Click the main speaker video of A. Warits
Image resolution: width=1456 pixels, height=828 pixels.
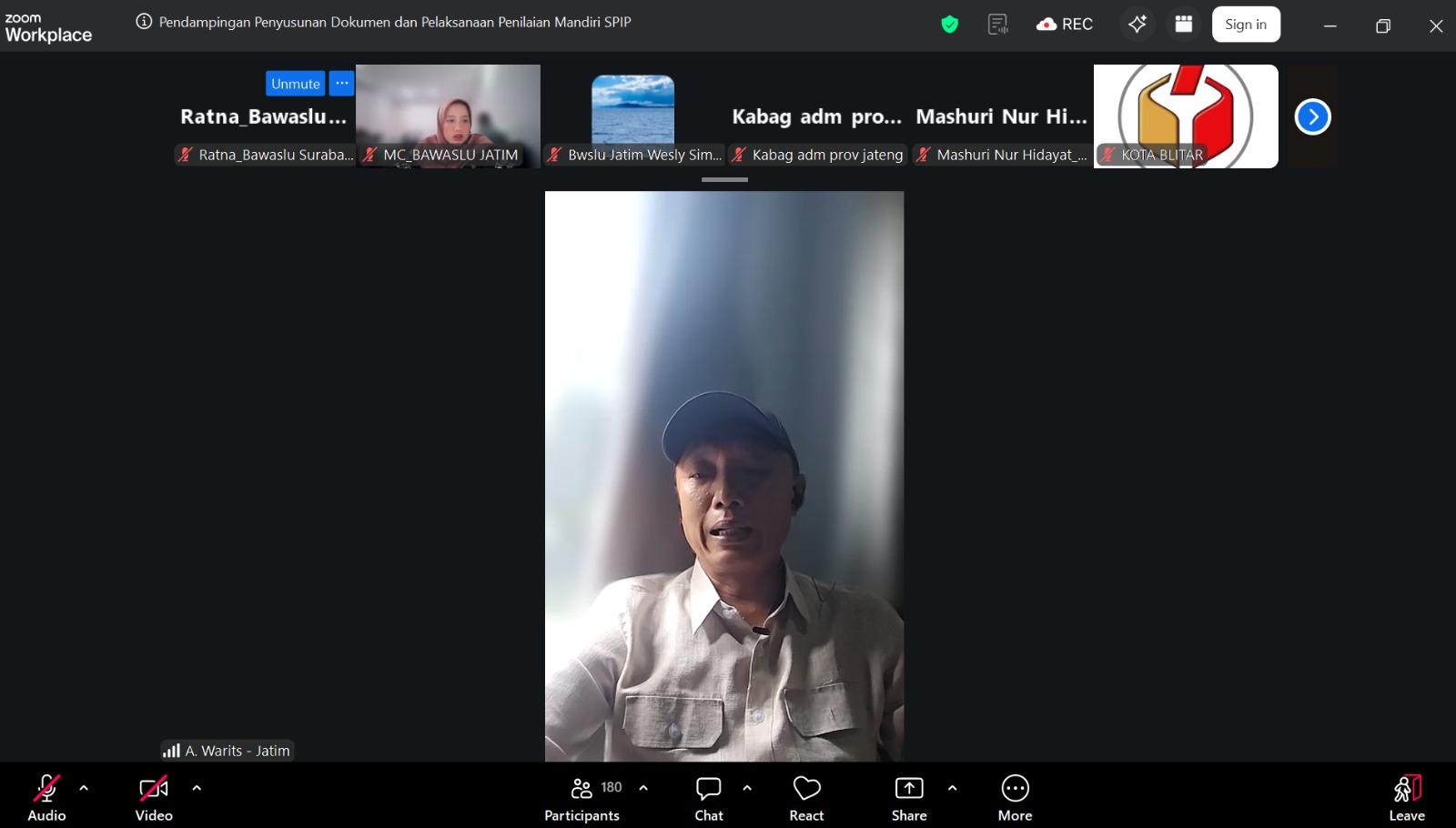click(x=724, y=476)
